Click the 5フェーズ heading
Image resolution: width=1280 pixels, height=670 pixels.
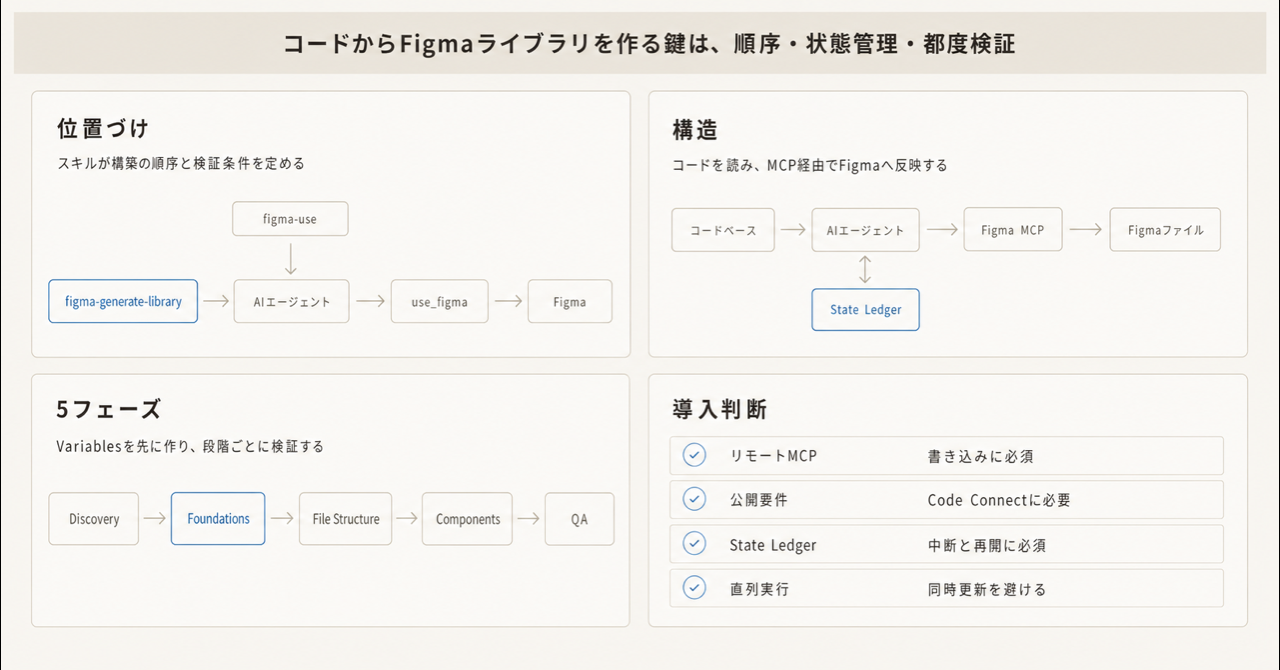point(109,409)
